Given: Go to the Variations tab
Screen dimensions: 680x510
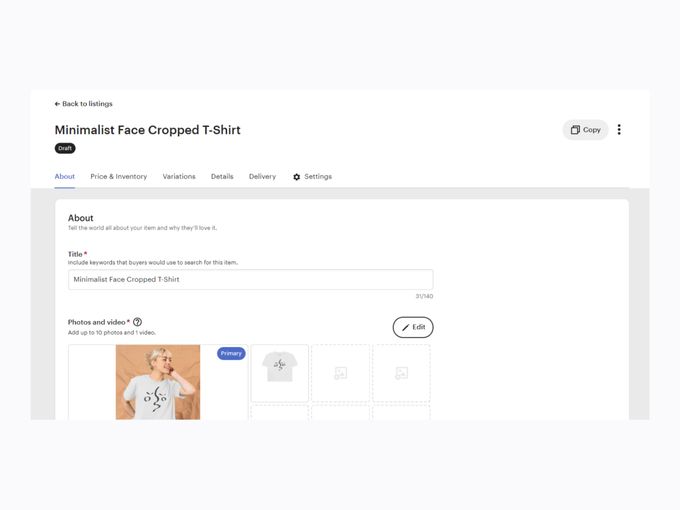Looking at the screenshot, I should [179, 177].
